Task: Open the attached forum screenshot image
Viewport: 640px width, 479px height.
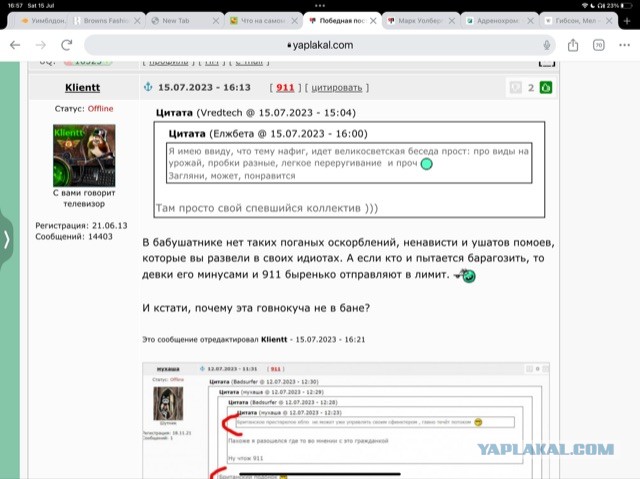Action: (346, 420)
